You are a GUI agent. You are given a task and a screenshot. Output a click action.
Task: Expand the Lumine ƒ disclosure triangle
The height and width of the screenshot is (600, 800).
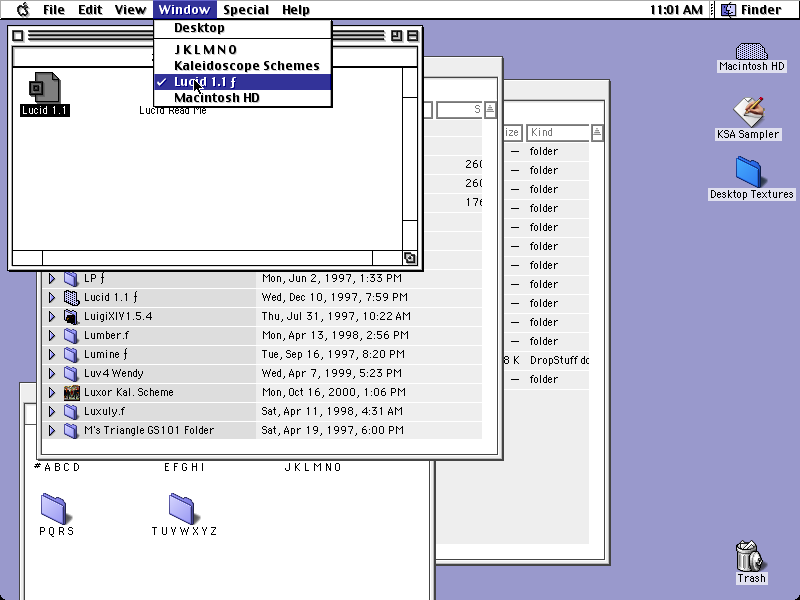click(52, 355)
